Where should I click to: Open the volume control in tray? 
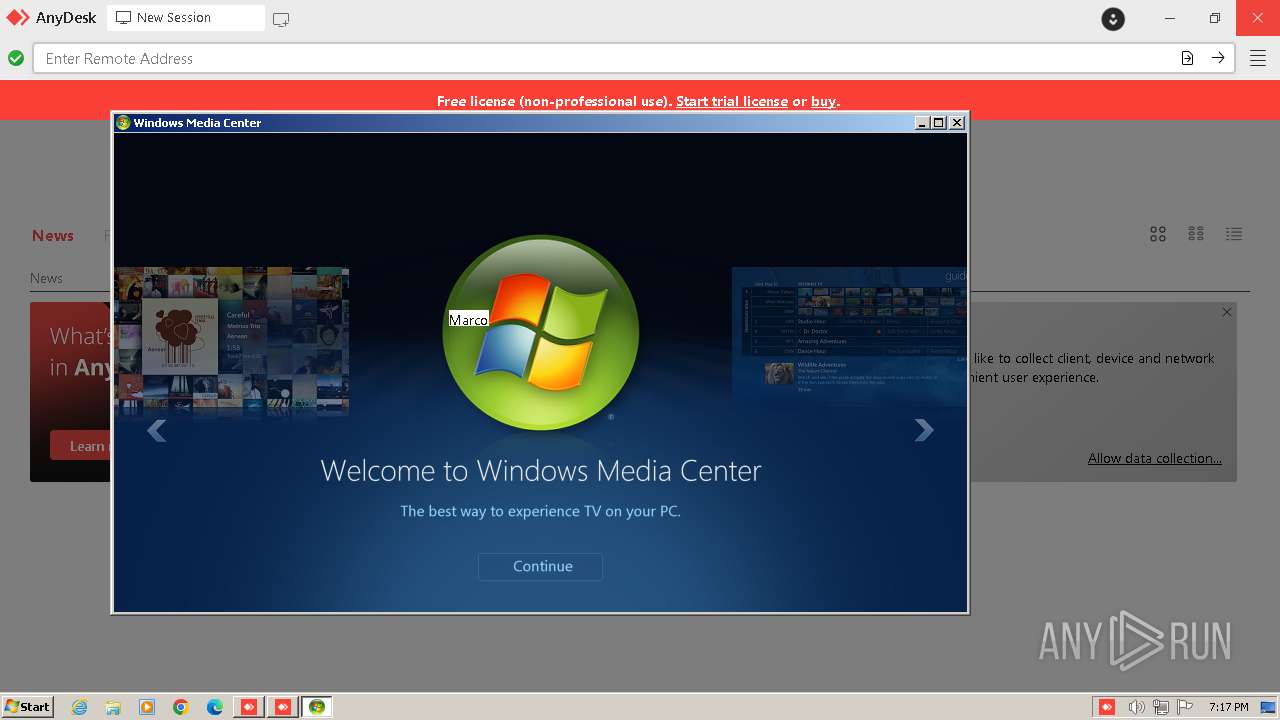click(1136, 707)
